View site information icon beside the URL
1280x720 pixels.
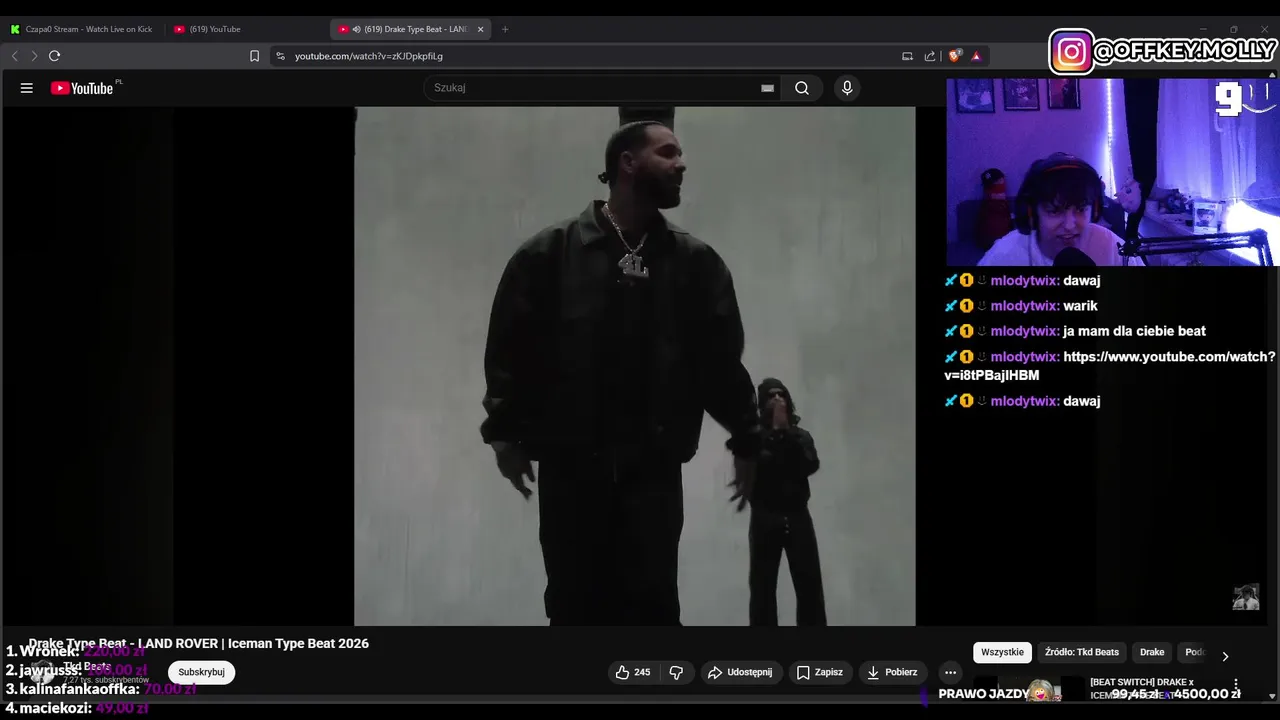pyautogui.click(x=281, y=56)
